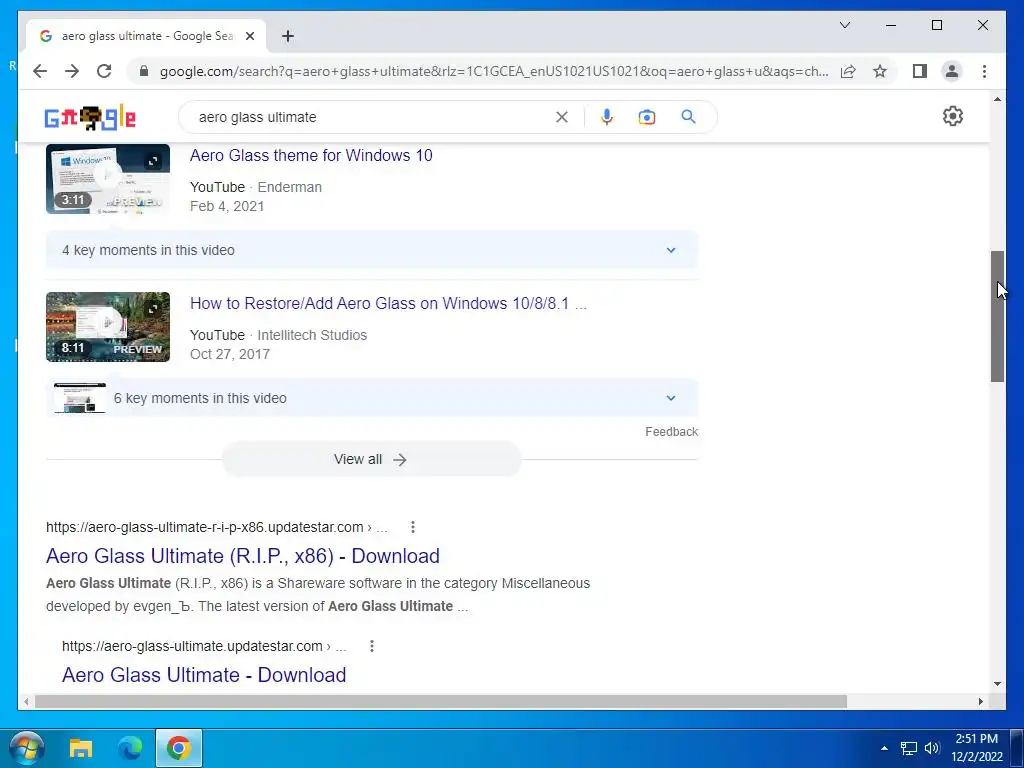Share this page via address bar icon

[848, 71]
